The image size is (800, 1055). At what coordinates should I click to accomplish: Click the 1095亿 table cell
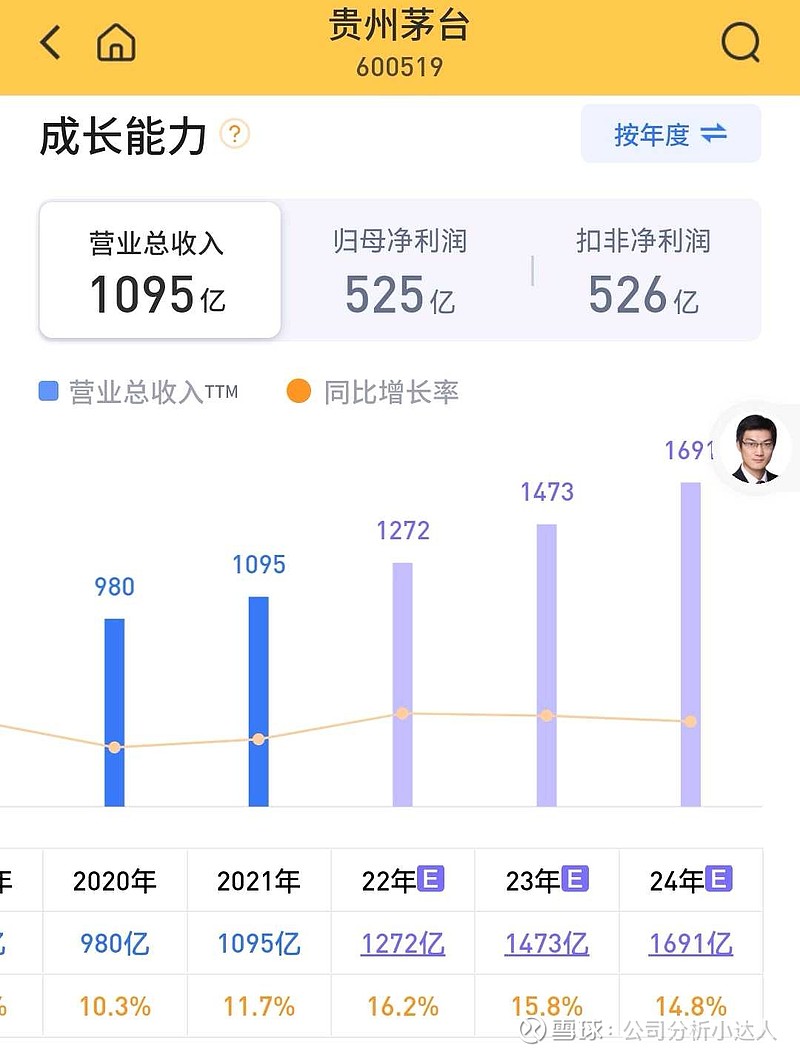click(258, 943)
